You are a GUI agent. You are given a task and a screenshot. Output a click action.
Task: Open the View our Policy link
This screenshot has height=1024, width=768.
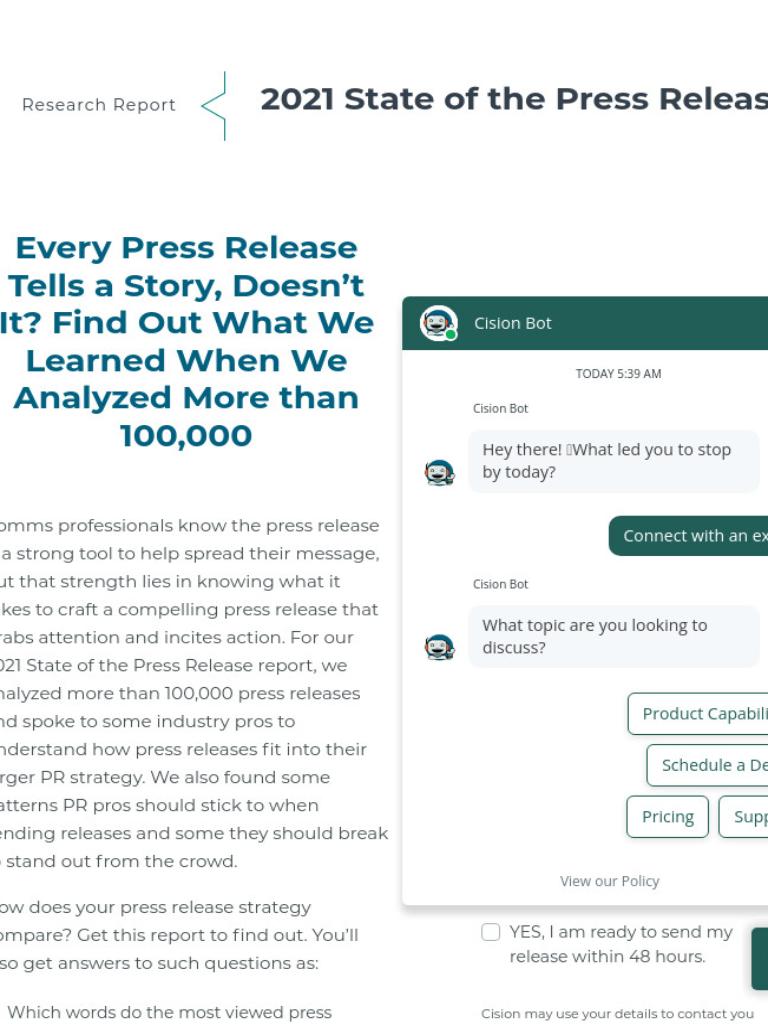coord(609,881)
